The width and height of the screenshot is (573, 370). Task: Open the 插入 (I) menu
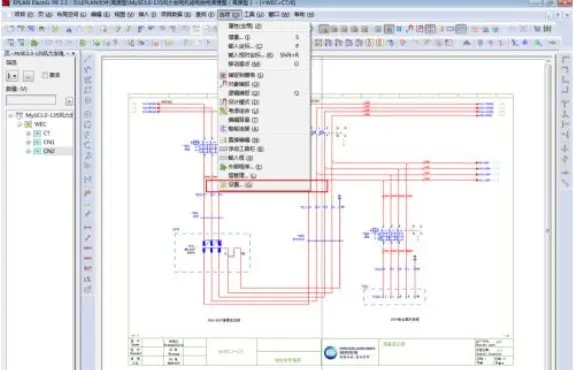tap(148, 14)
